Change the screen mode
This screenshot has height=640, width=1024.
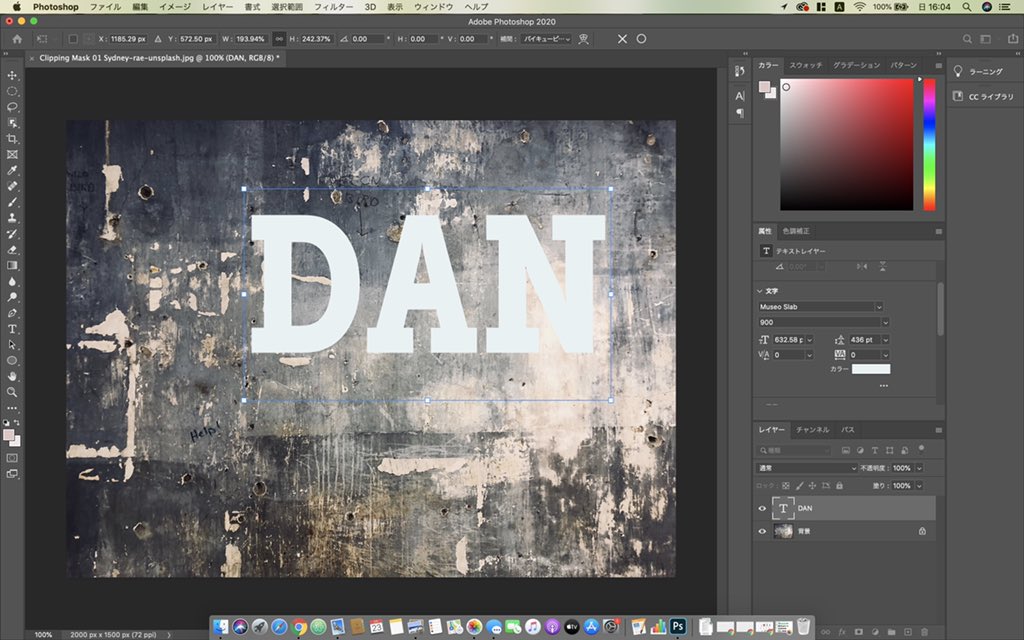point(12,474)
